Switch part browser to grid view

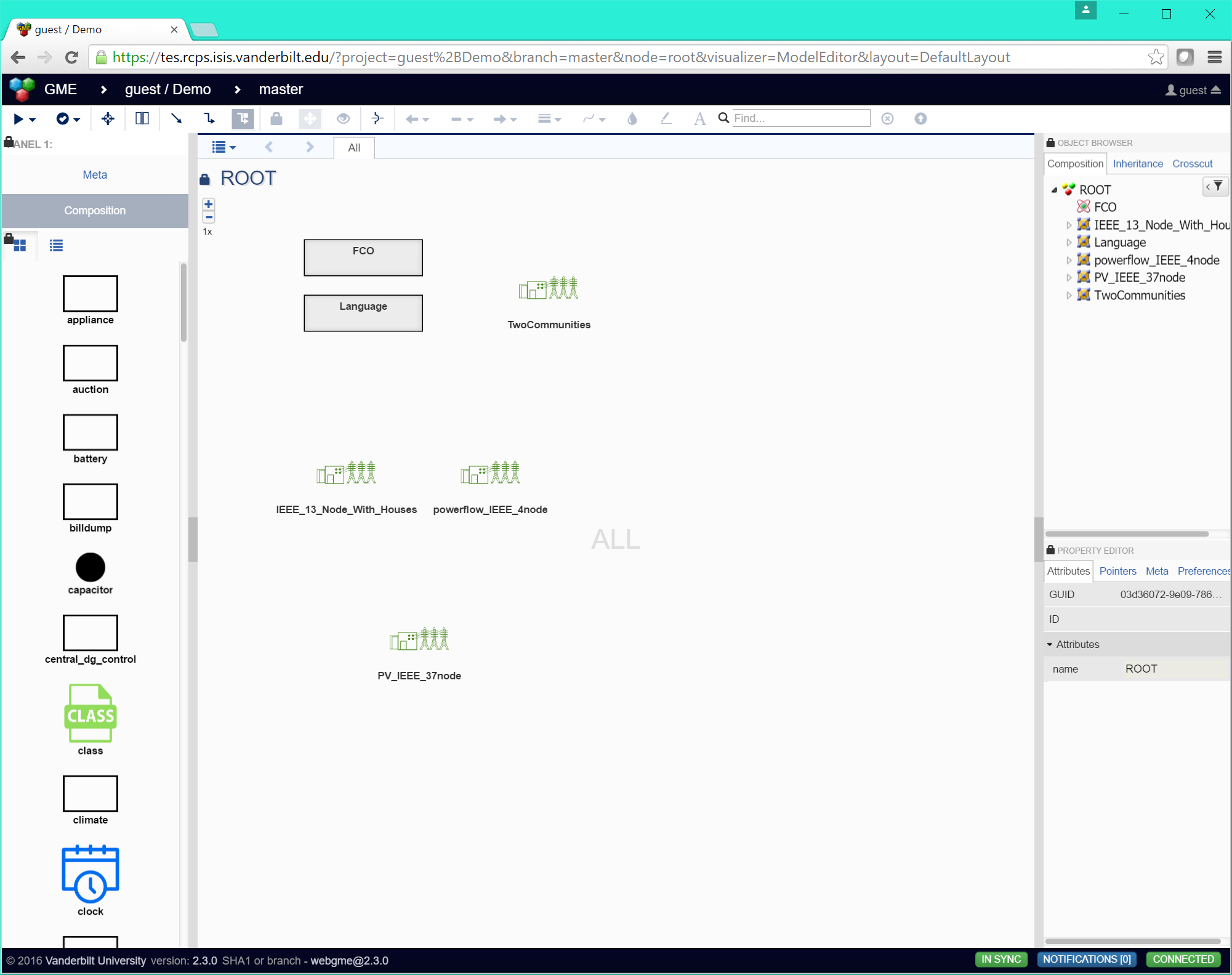click(20, 246)
